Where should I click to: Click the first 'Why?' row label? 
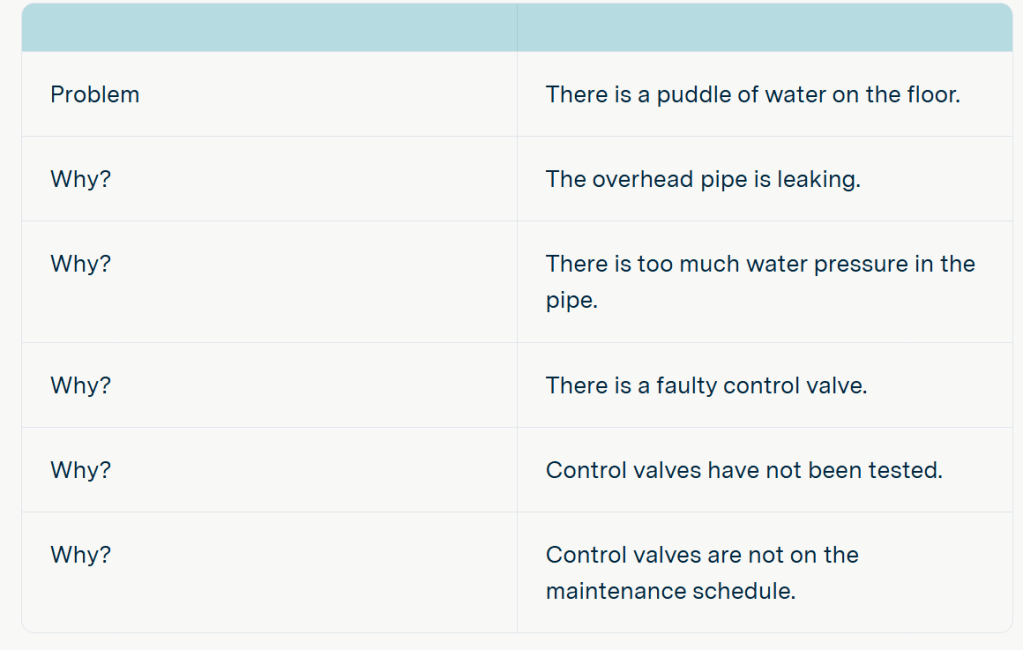pyautogui.click(x=80, y=180)
